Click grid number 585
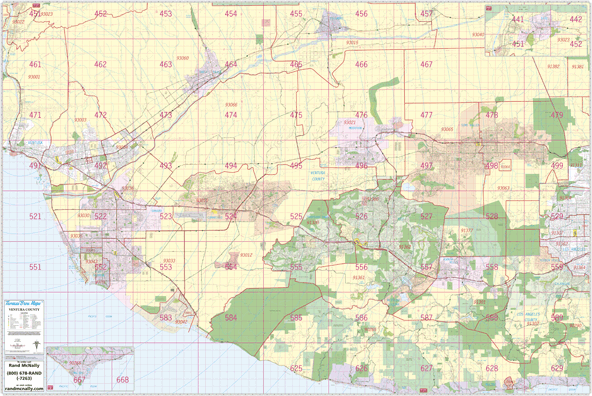The image size is (592, 396). (x=296, y=317)
